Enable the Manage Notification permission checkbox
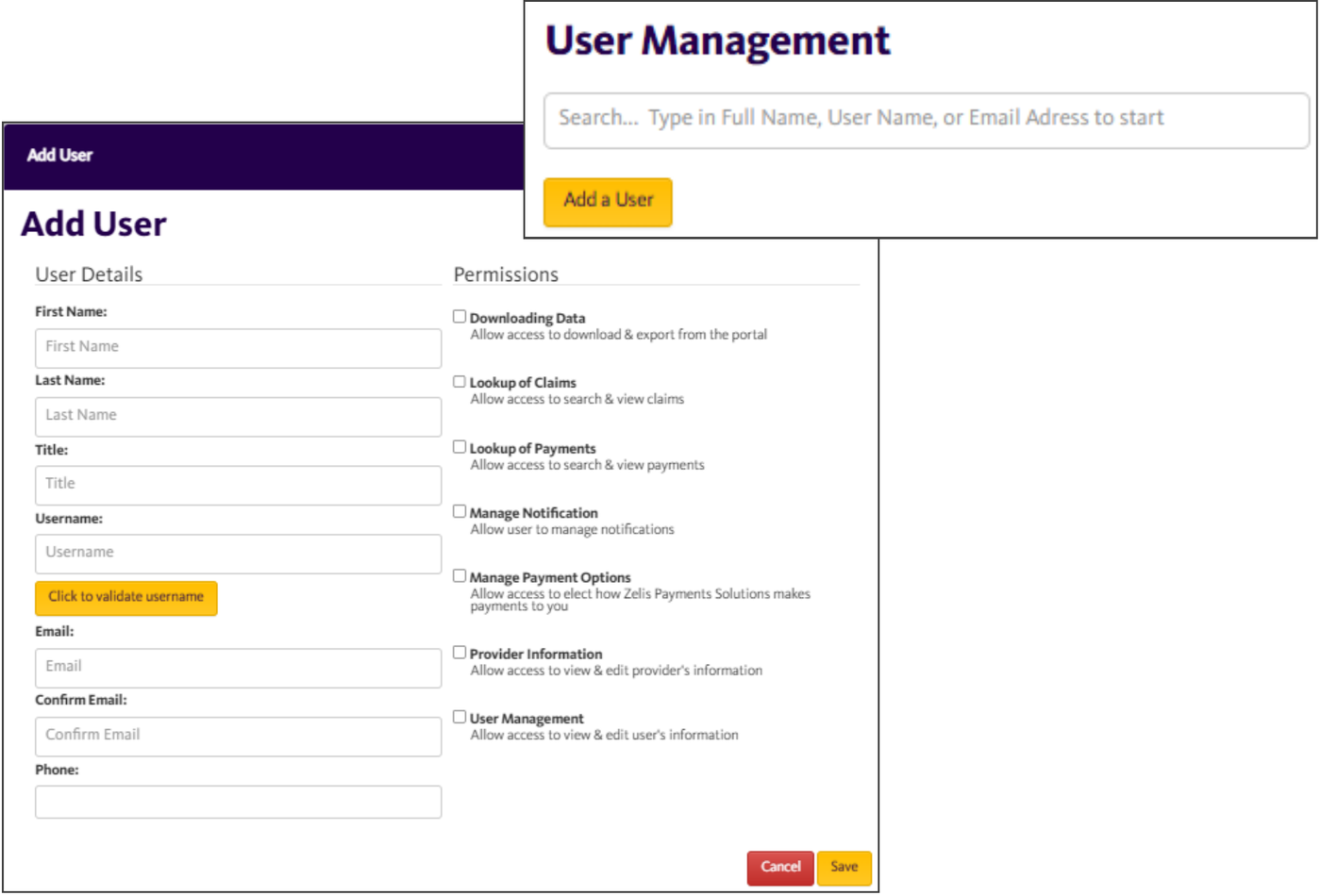This screenshot has height=896, width=1321. pyautogui.click(x=460, y=511)
